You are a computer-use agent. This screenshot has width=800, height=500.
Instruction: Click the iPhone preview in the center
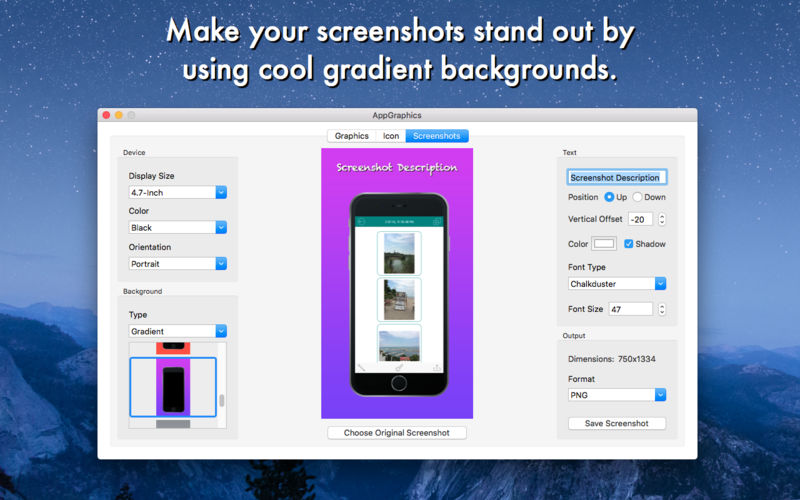(x=399, y=294)
